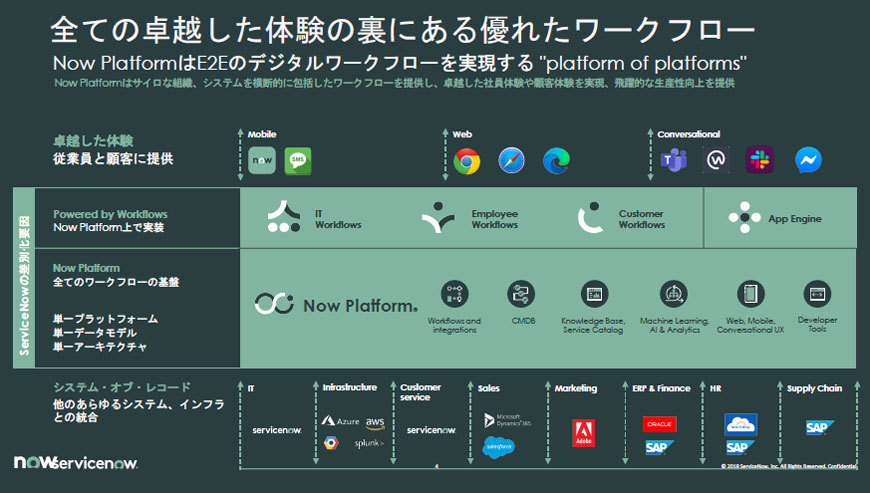This screenshot has width=870, height=493.
Task: Click the Microsoft Dynamics 365 logo
Action: [x=507, y=420]
